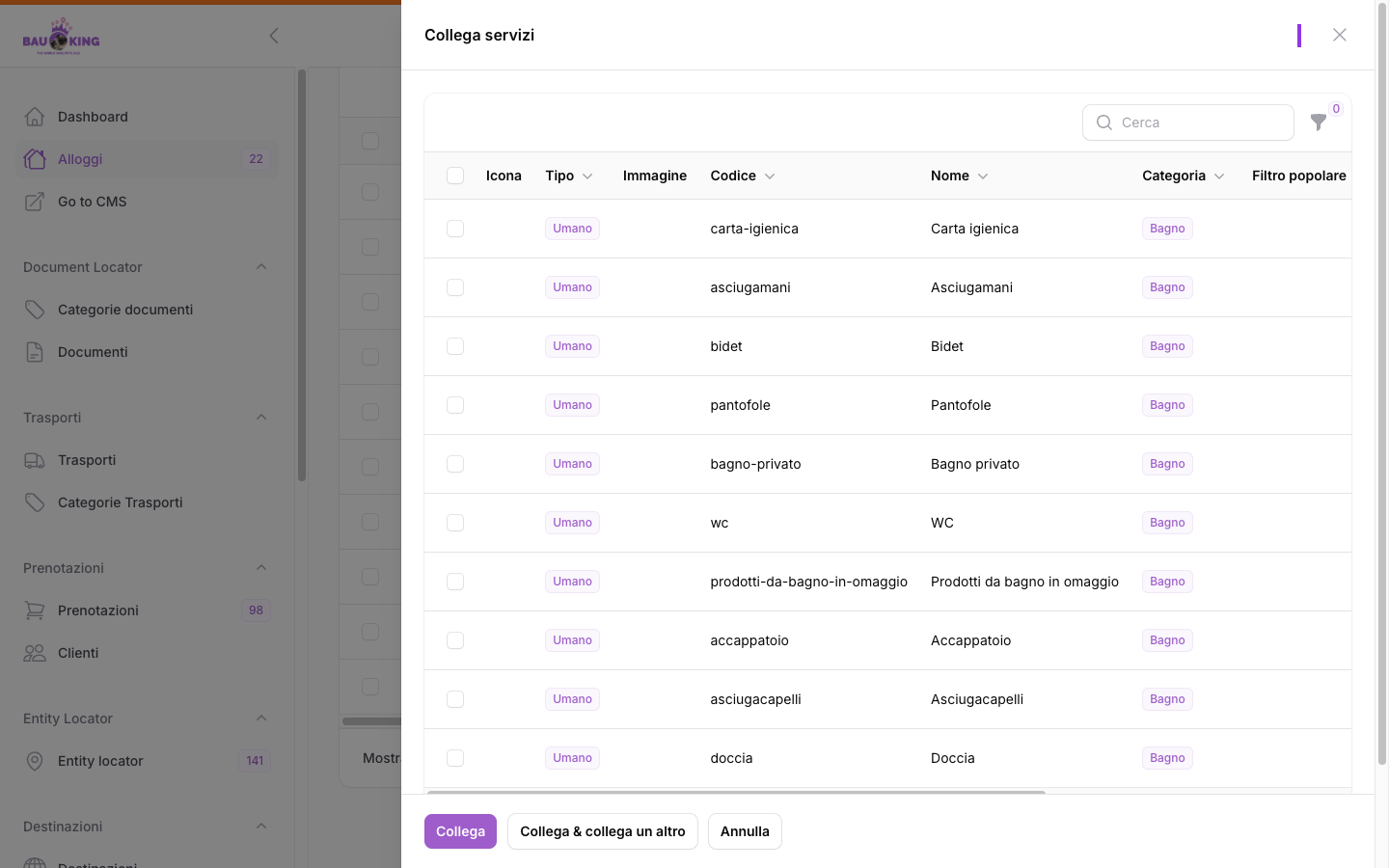This screenshot has height=868, width=1389.
Task: Click the Annulla button
Action: 745,831
